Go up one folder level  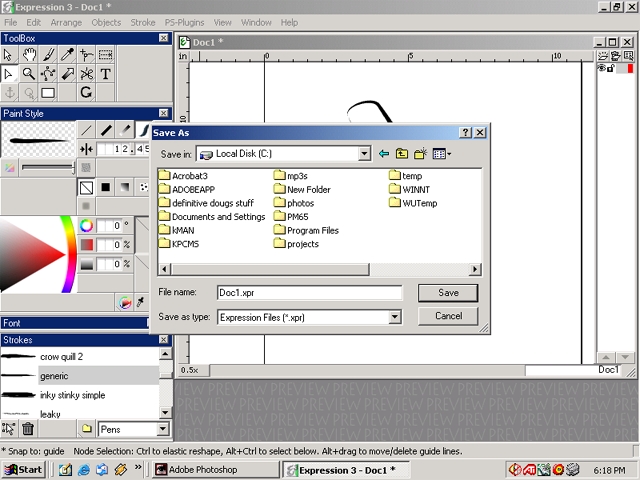point(402,154)
